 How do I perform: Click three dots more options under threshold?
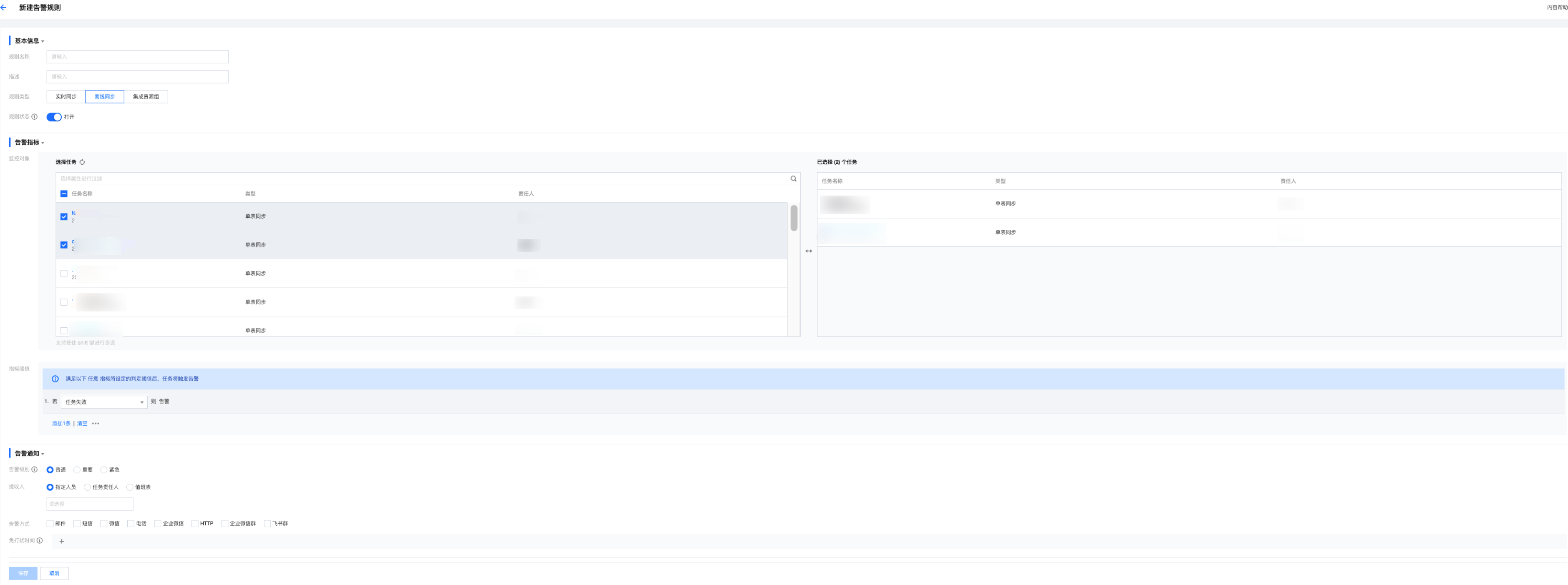click(96, 423)
